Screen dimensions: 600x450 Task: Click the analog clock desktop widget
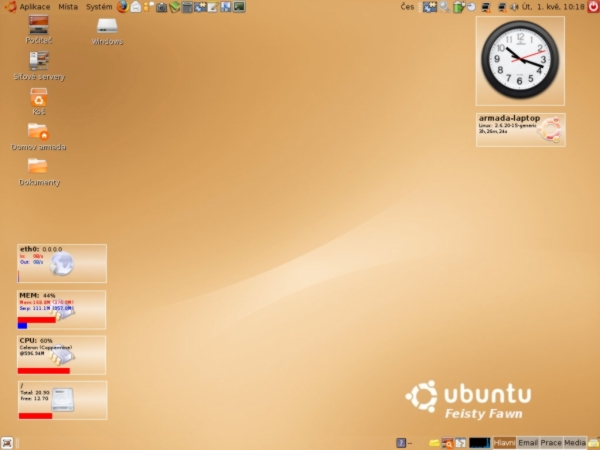coord(520,60)
